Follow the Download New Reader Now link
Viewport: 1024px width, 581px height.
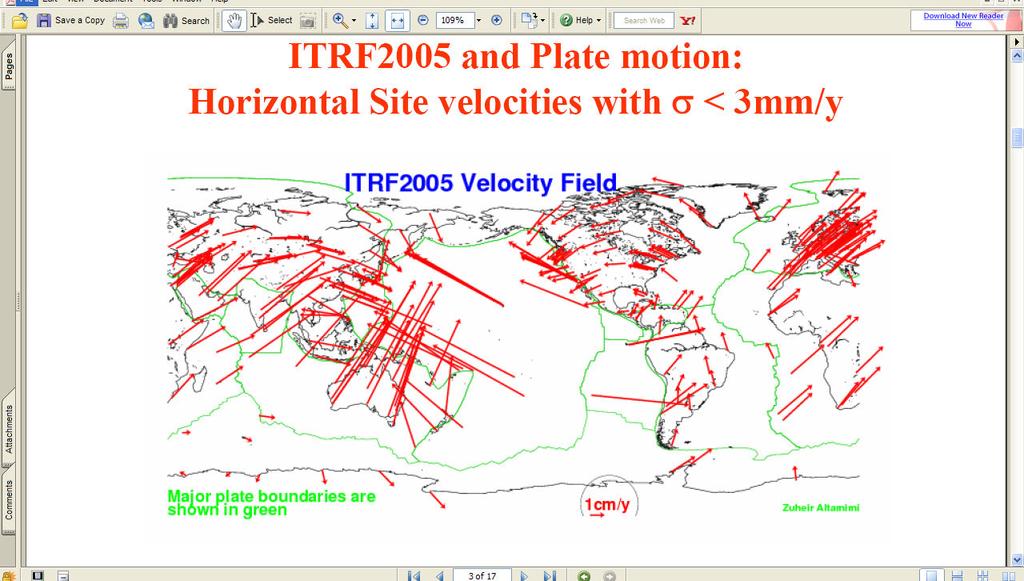[x=963, y=20]
